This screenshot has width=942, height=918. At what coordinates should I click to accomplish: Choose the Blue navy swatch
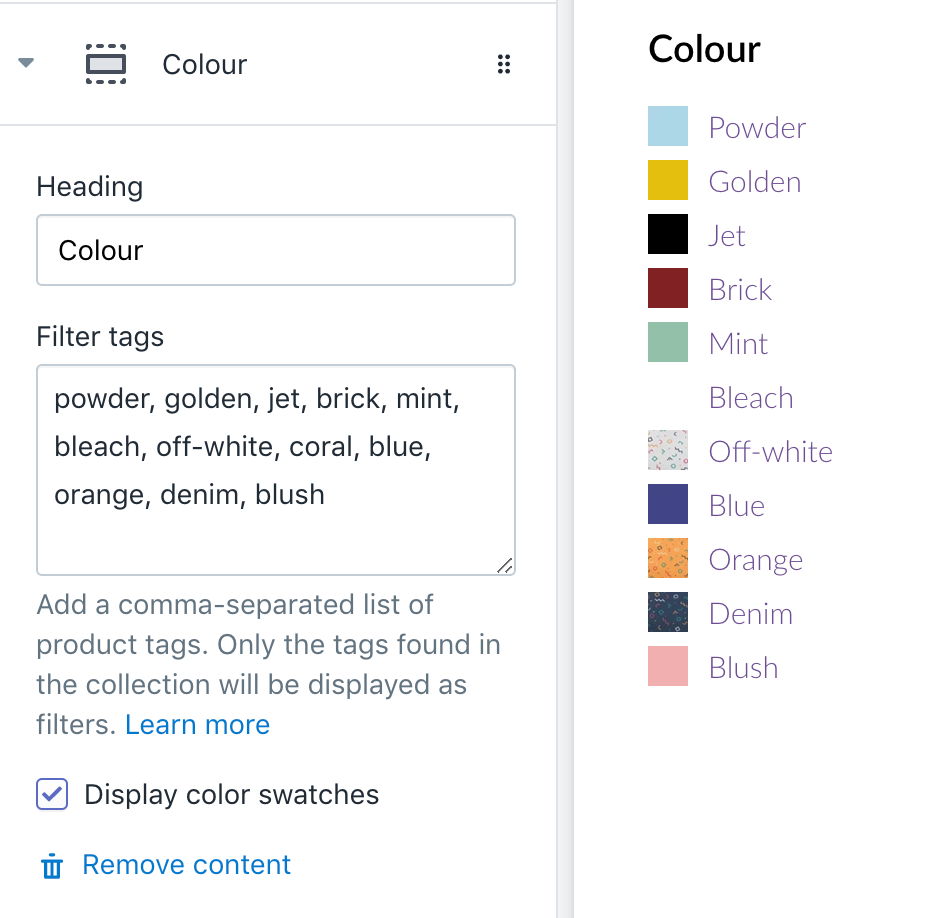coord(668,505)
